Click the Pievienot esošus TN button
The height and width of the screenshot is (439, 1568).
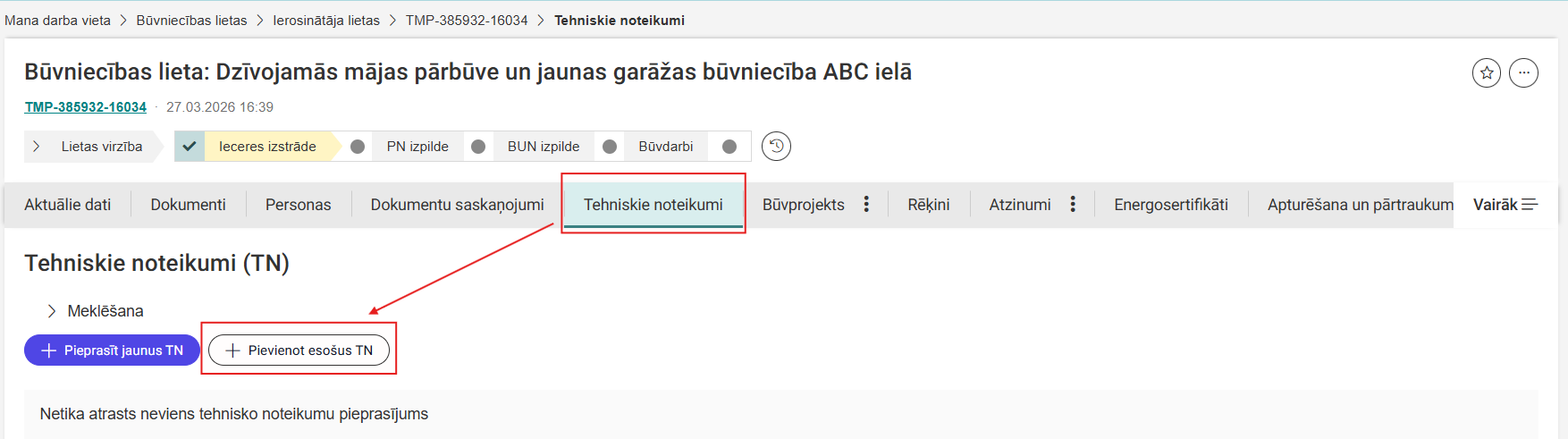299,350
